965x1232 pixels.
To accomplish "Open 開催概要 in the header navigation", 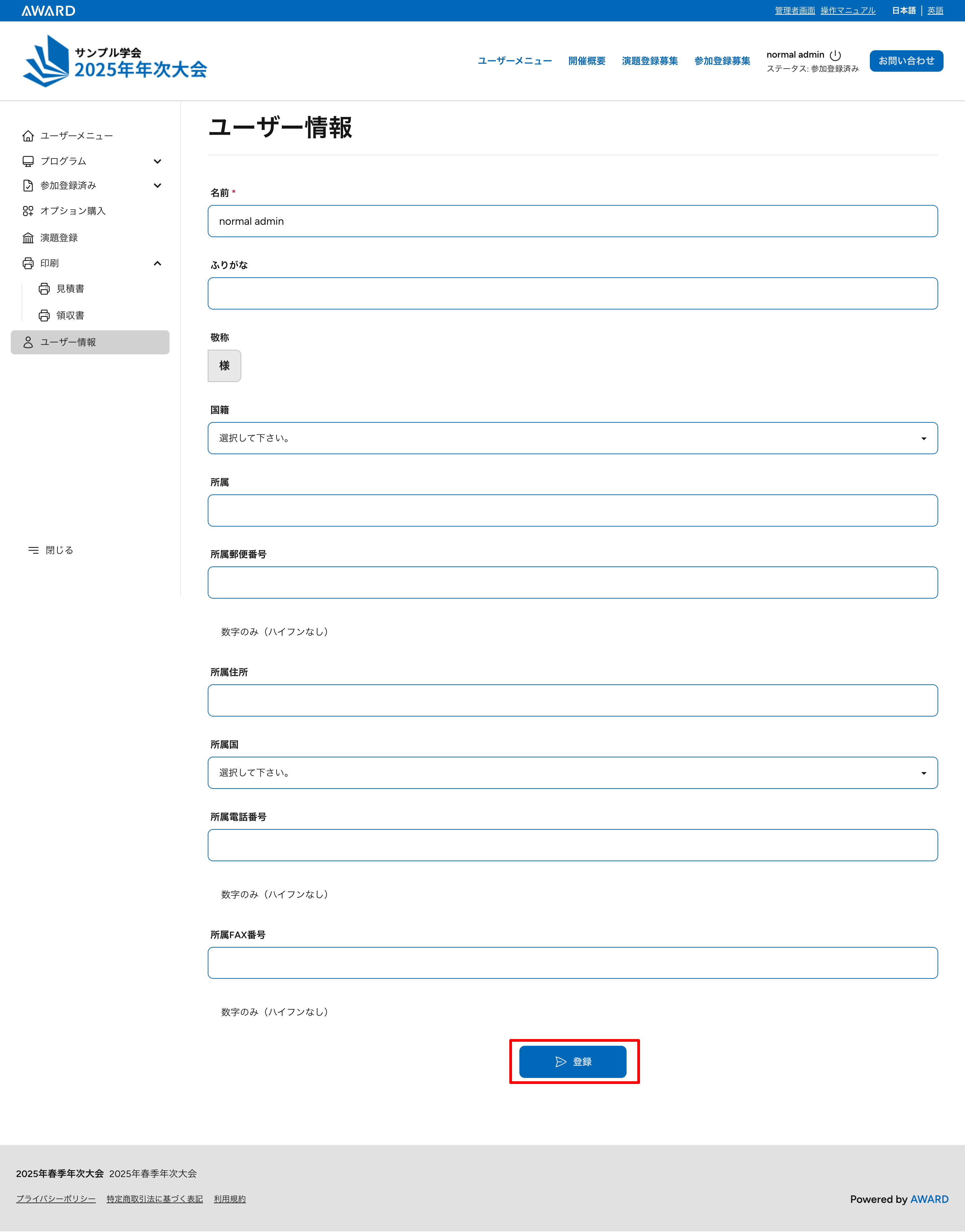I will coord(586,60).
